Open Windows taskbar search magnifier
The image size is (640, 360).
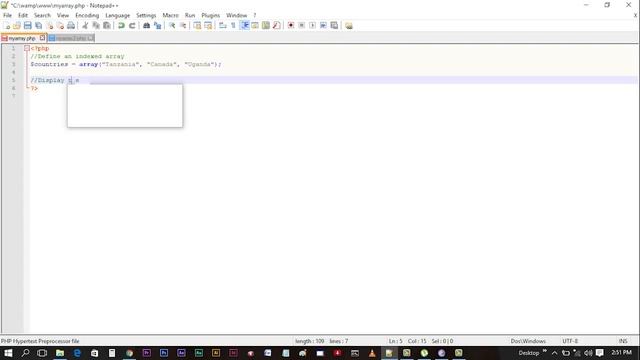coord(25,353)
